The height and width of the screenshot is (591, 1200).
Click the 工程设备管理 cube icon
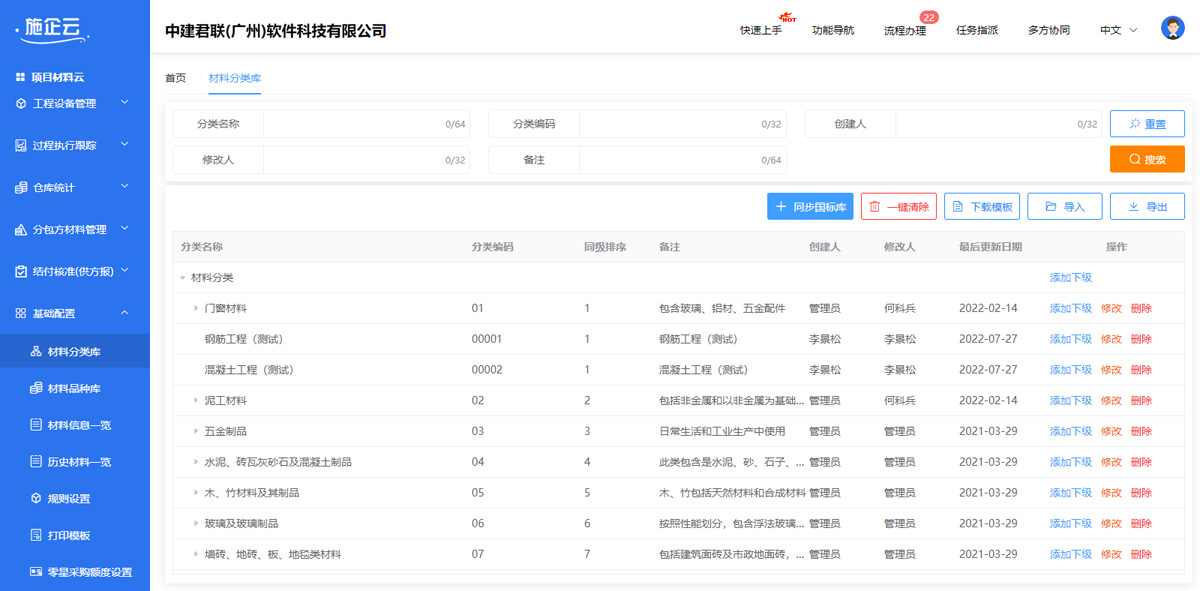(21, 103)
